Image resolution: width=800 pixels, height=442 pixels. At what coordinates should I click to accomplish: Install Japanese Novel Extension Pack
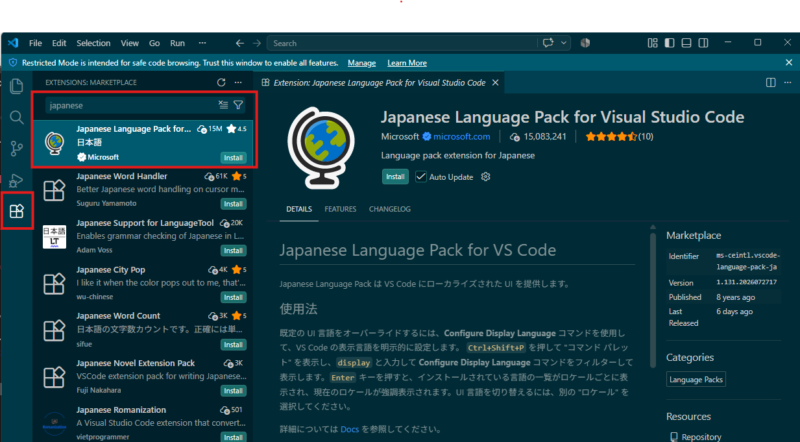(233, 391)
